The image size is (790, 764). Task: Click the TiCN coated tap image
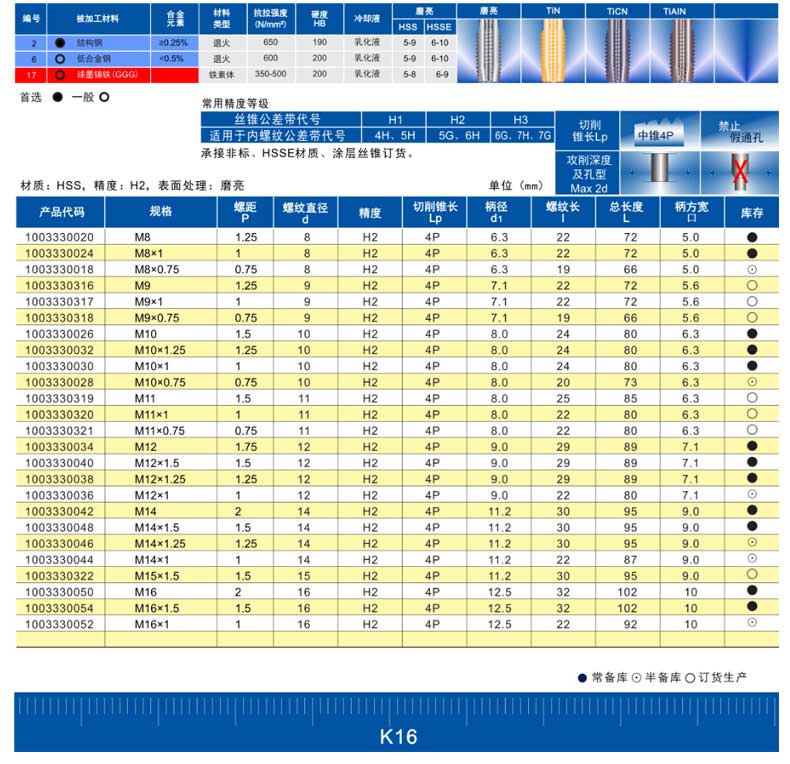619,48
